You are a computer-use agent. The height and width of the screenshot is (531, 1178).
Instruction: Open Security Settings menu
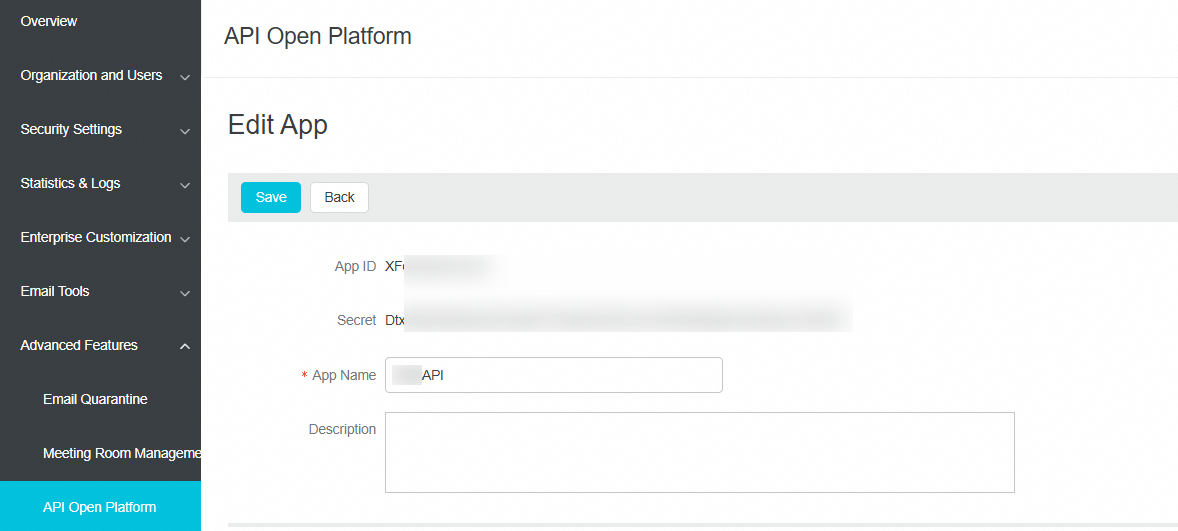tap(71, 130)
